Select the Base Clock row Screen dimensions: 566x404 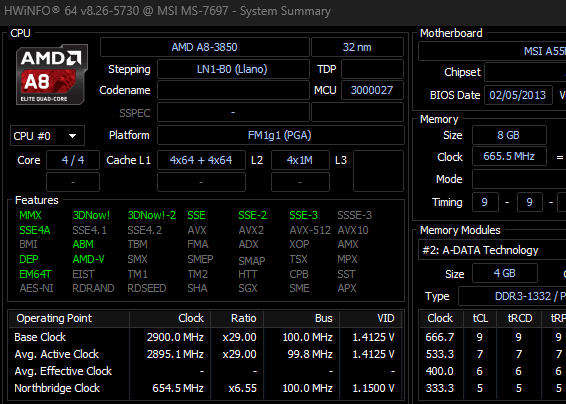click(x=206, y=337)
